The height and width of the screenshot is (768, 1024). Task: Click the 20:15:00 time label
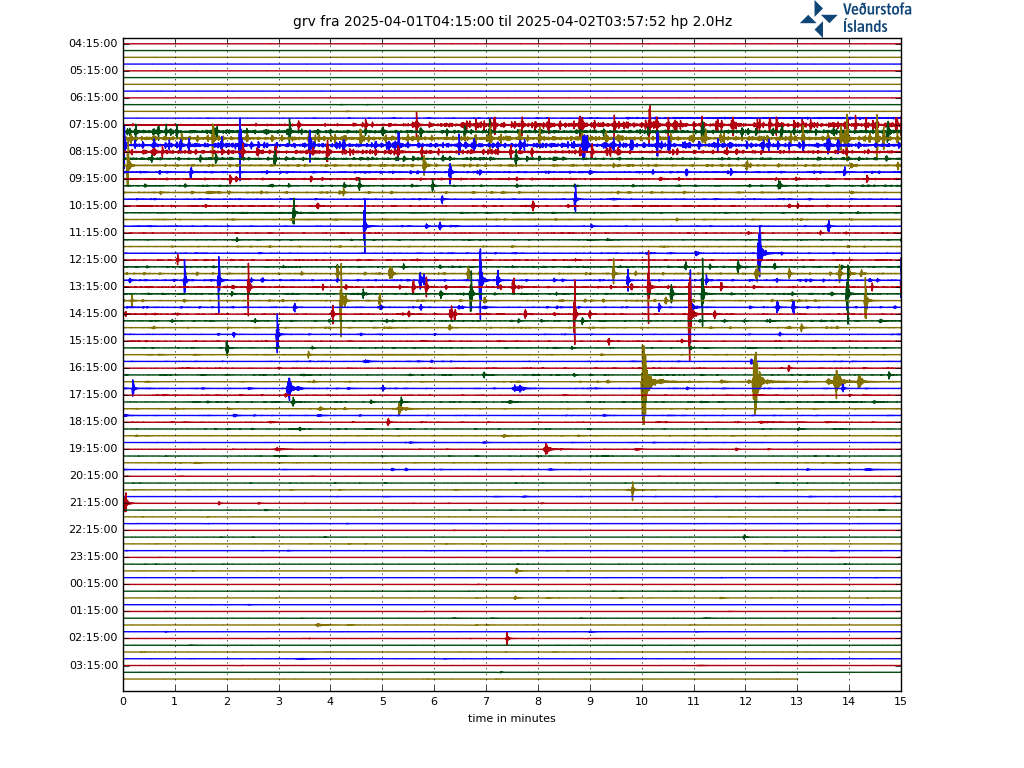click(93, 475)
